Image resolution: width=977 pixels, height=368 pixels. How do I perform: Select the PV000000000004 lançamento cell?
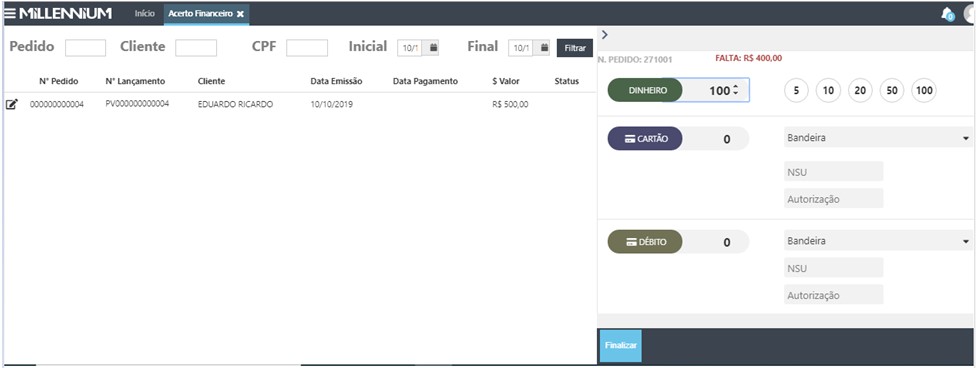[137, 104]
